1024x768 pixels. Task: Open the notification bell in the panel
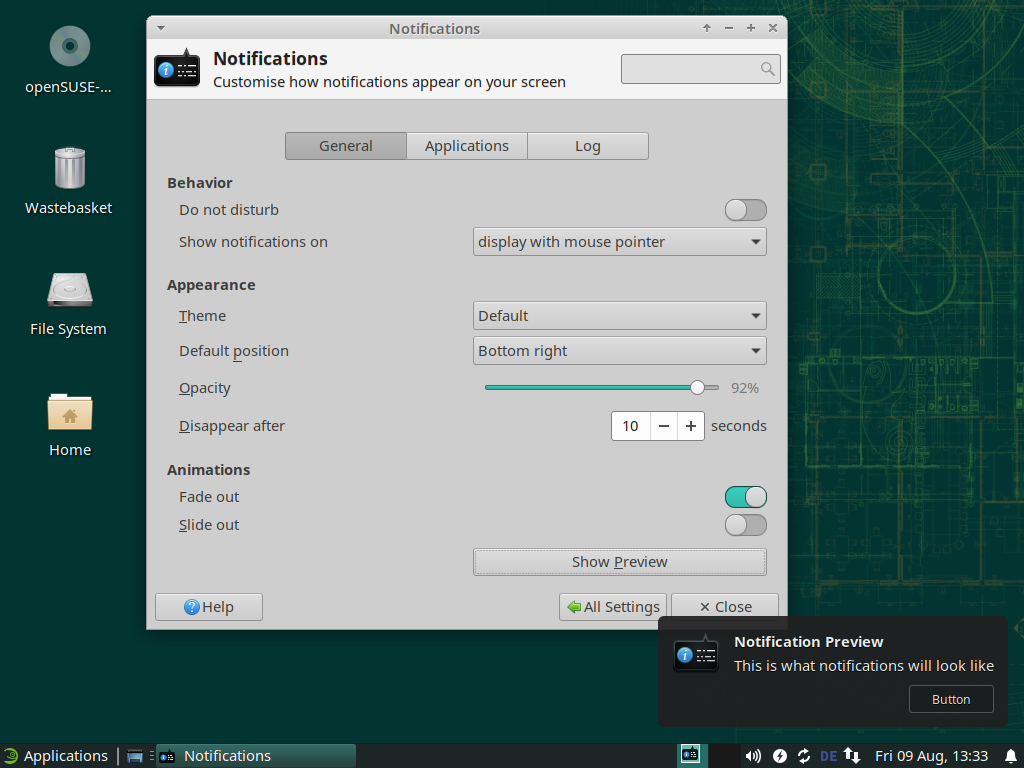(x=1009, y=756)
